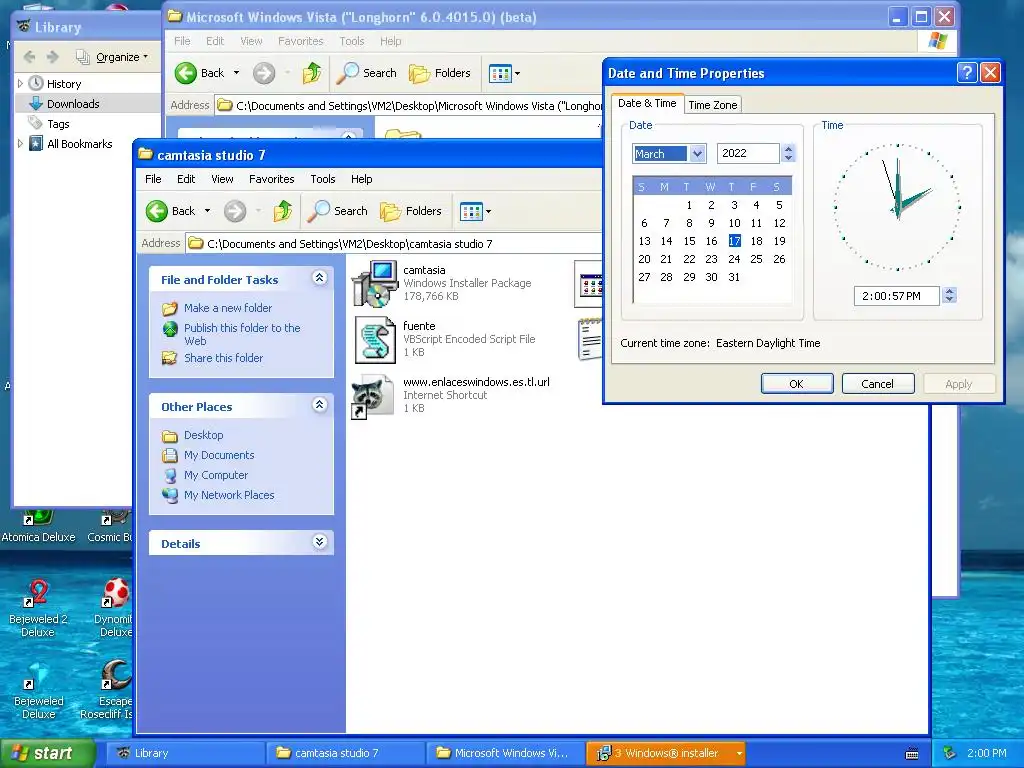Click the time field showing 2:00:57 PM
The image size is (1024, 768).
pyautogui.click(x=896, y=296)
